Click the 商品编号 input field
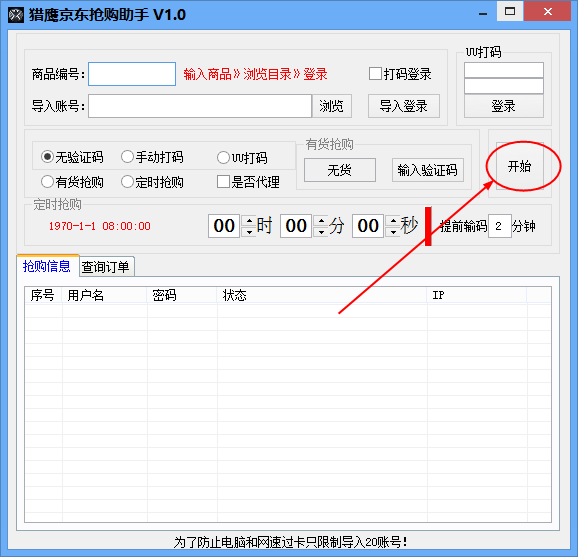The image size is (578, 557). click(x=132, y=74)
